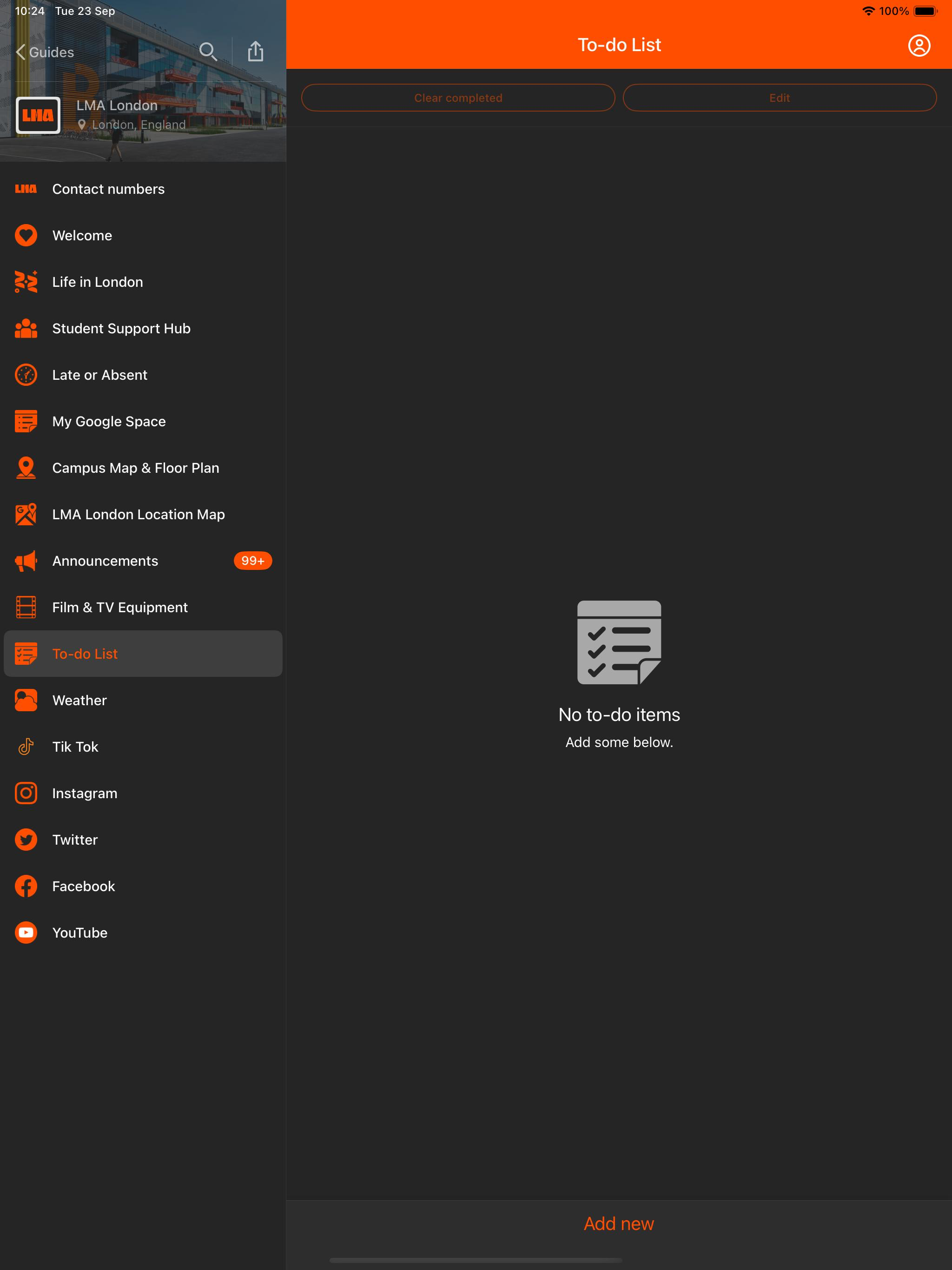Open the user profile icon

tap(919, 46)
